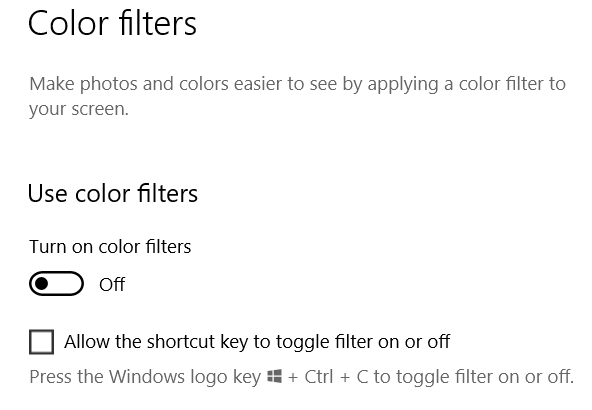
Task: Click the Windows logo icon in shortcut hint
Action: (274, 376)
